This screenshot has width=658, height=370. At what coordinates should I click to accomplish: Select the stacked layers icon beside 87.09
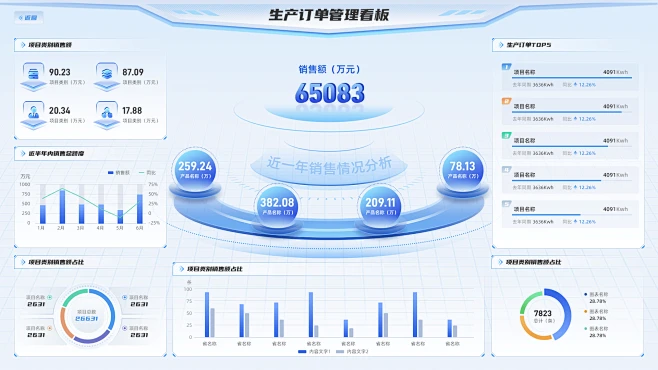coord(107,73)
